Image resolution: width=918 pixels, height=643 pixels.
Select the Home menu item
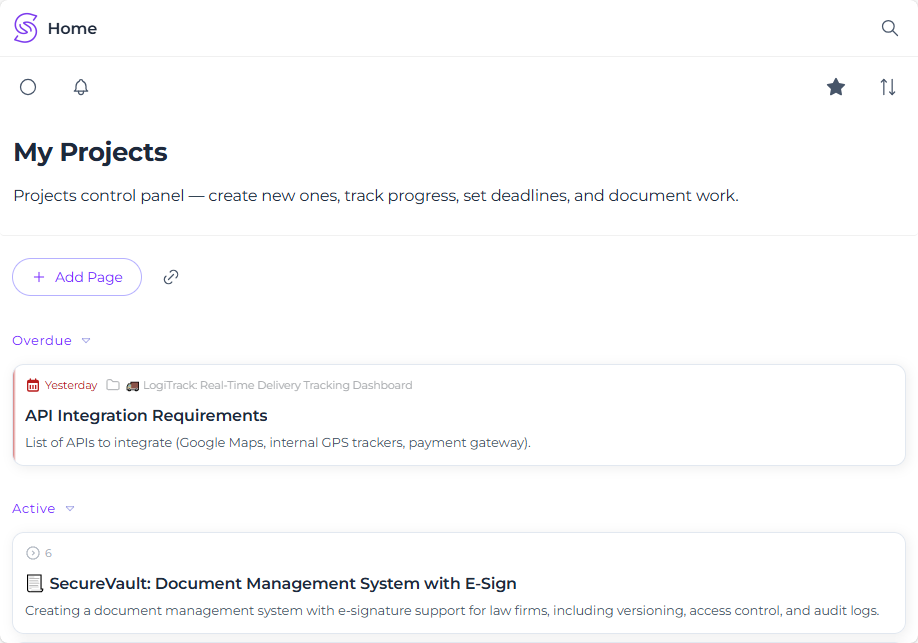click(72, 28)
